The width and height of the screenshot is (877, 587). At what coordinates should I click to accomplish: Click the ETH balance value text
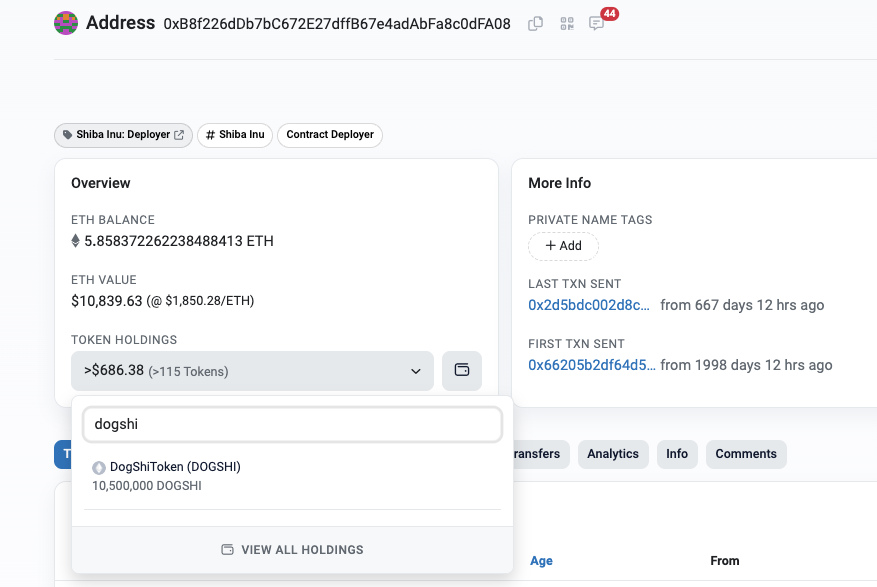[x=179, y=241]
